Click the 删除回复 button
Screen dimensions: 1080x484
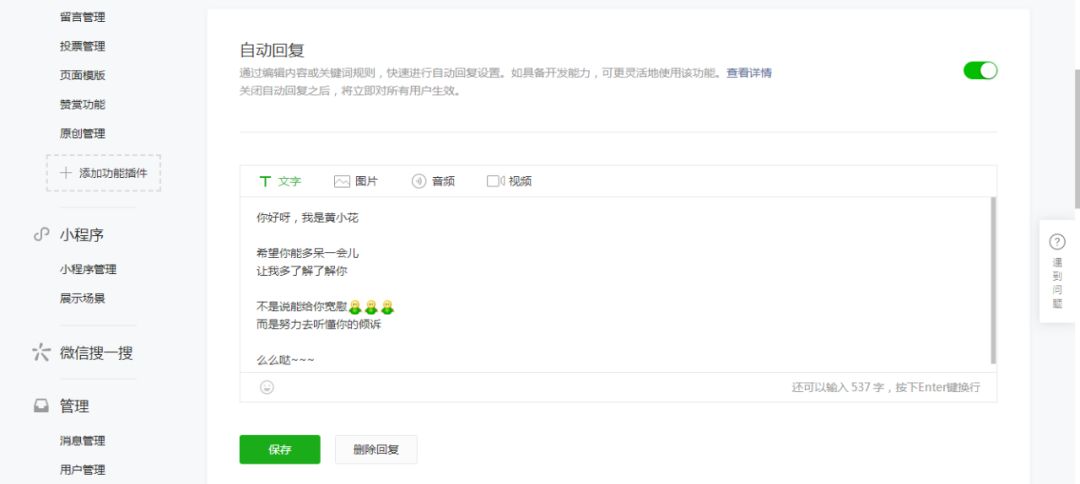click(x=376, y=450)
